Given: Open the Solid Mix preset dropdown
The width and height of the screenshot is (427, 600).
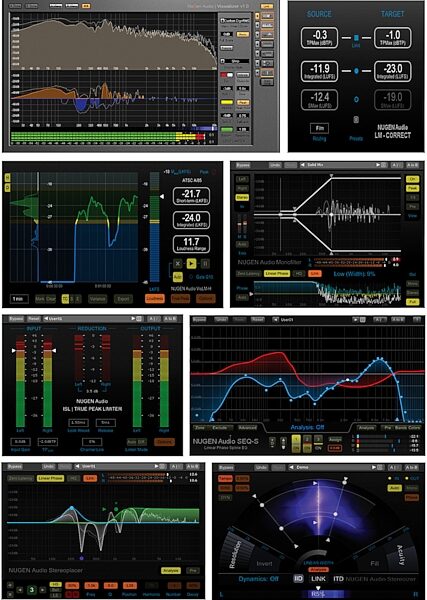Looking at the screenshot, I should click(338, 165).
